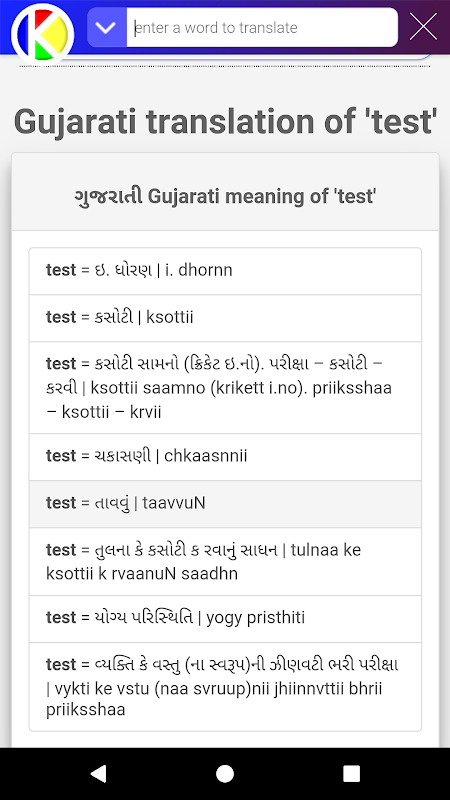450x800 pixels.
Task: Select the 'ksottii' translation entry
Action: tap(225, 318)
